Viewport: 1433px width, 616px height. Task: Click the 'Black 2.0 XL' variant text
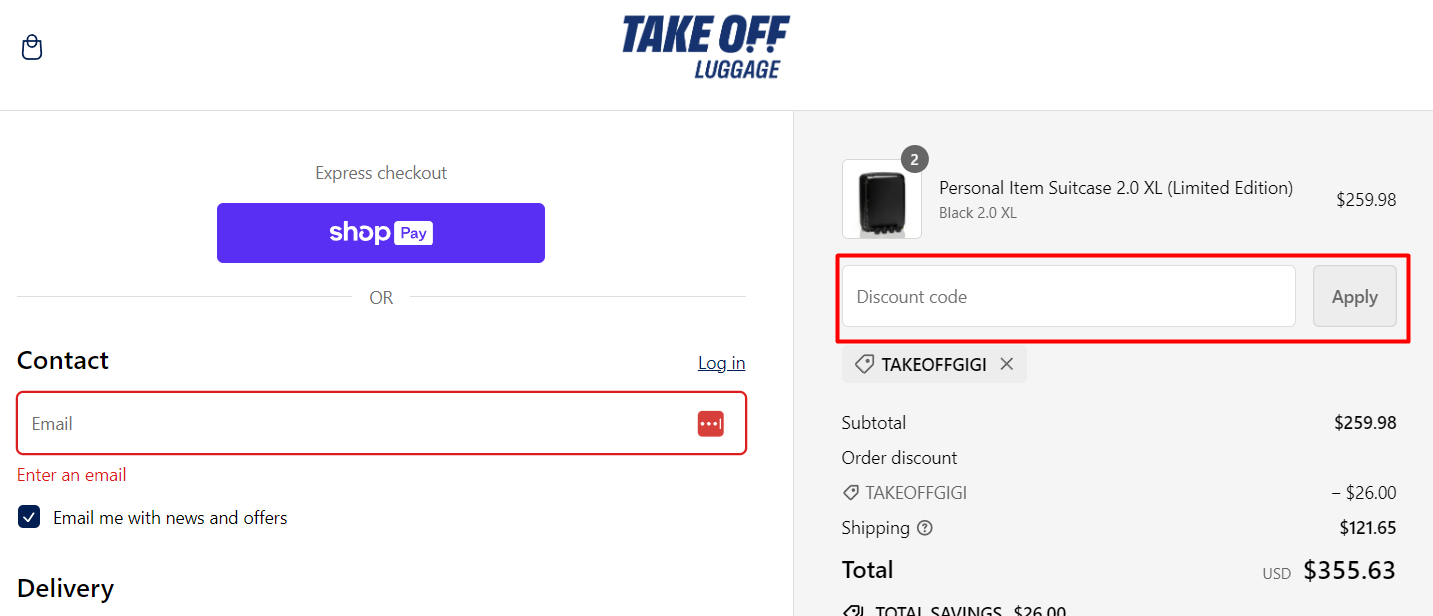pos(977,212)
